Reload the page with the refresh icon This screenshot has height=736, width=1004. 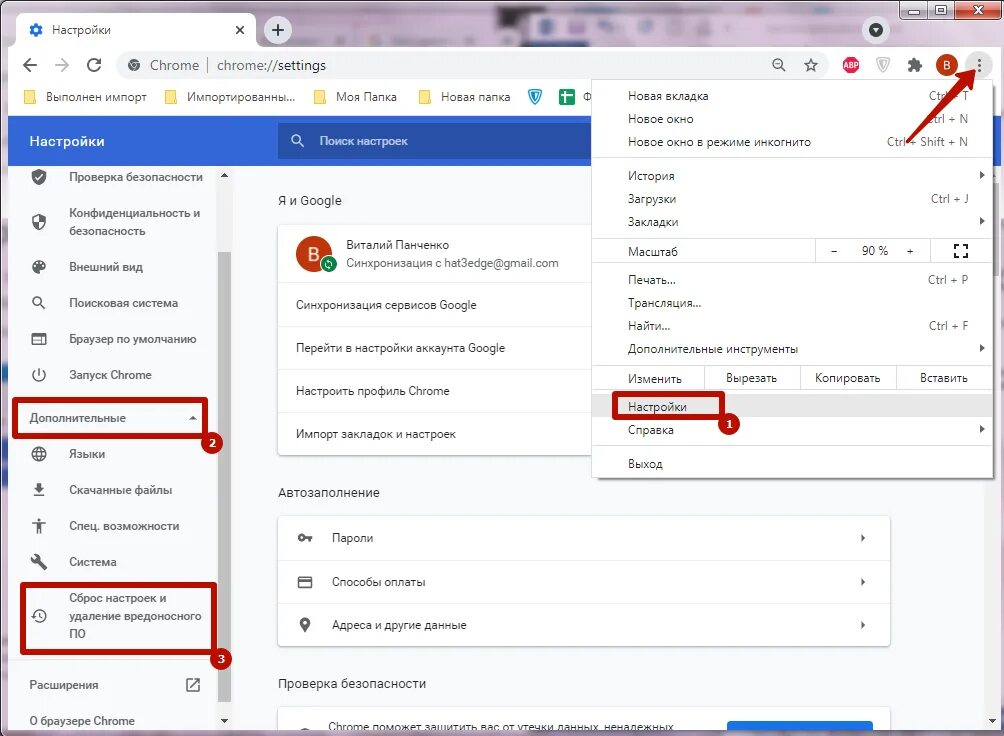pos(94,65)
